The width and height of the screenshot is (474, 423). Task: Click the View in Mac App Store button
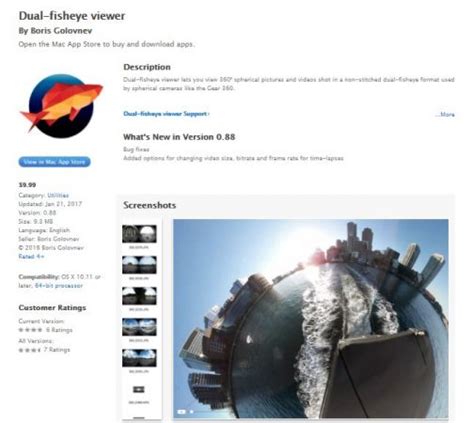point(54,162)
